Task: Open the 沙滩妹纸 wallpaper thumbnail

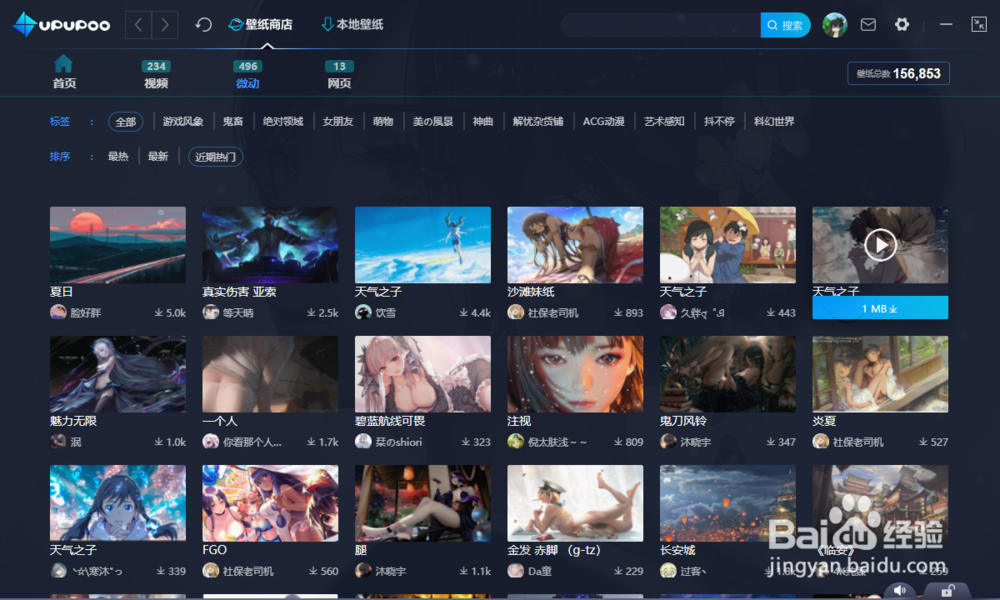Action: 575,245
